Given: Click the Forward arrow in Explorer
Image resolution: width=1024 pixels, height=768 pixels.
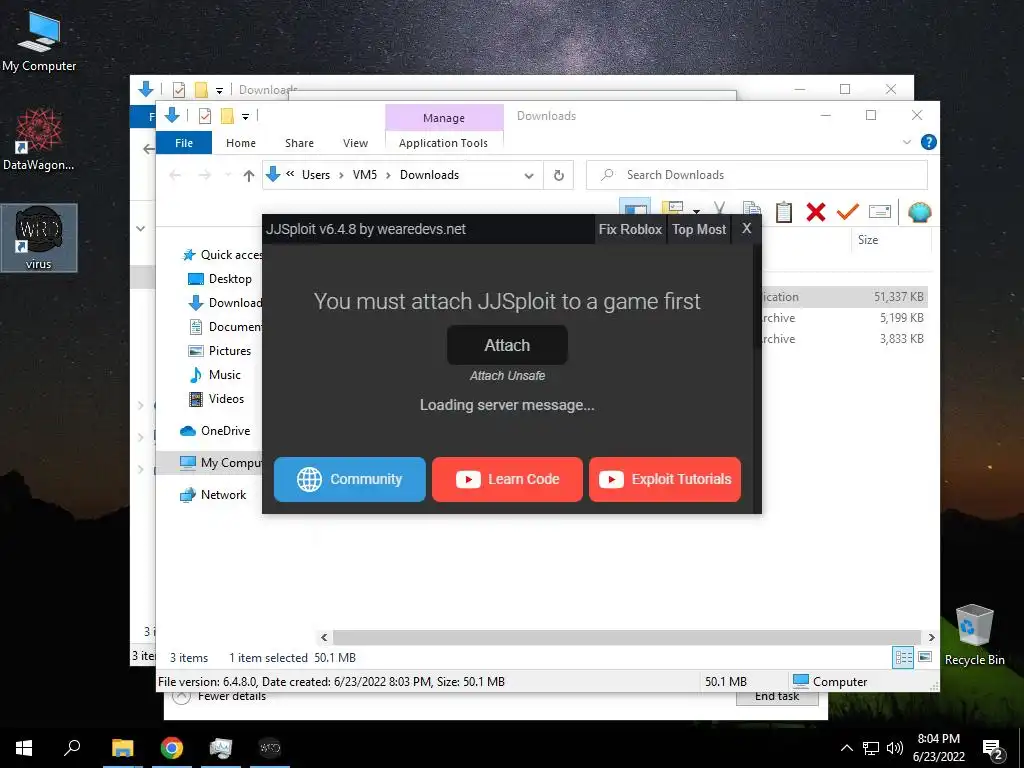Looking at the screenshot, I should point(204,175).
